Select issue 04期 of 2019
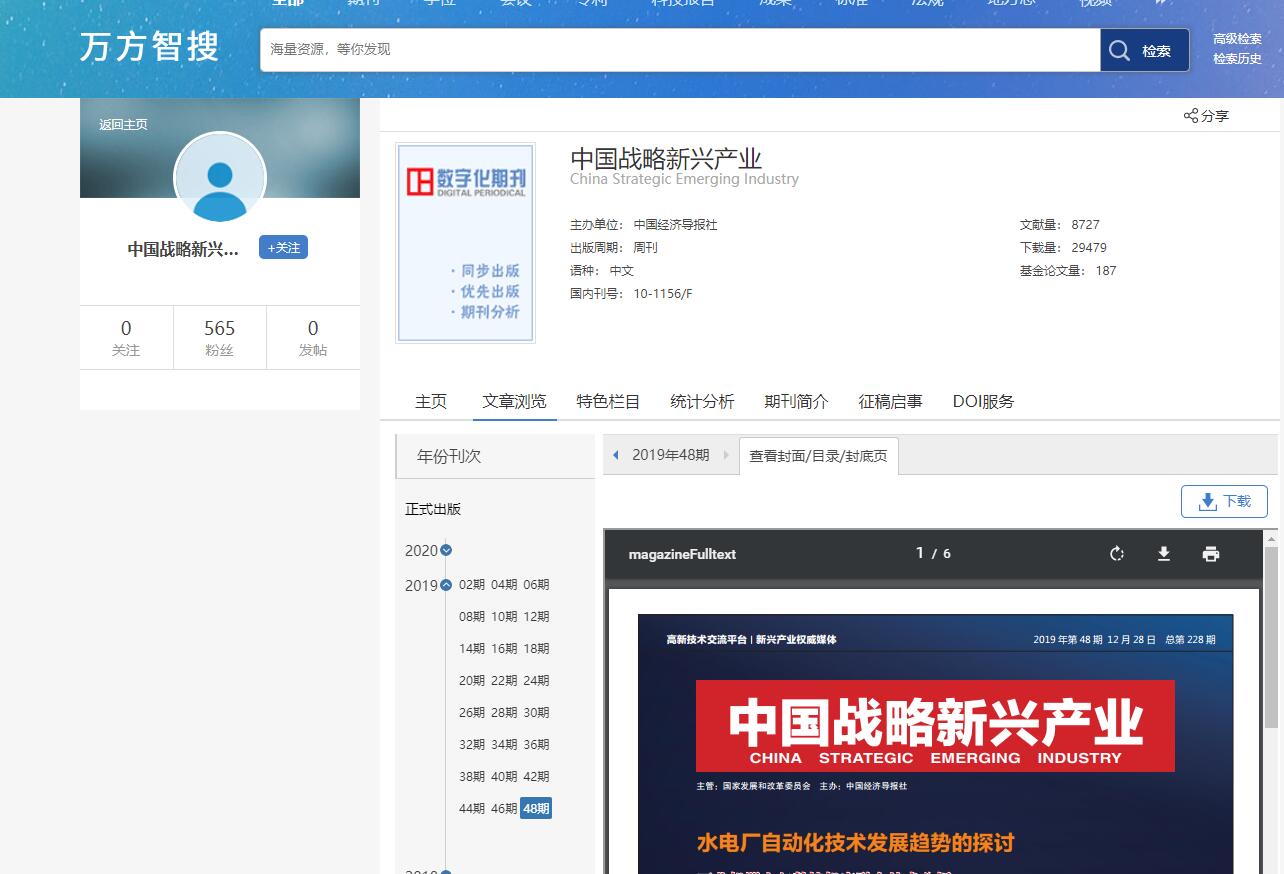This screenshot has height=874, width=1284. 504,585
